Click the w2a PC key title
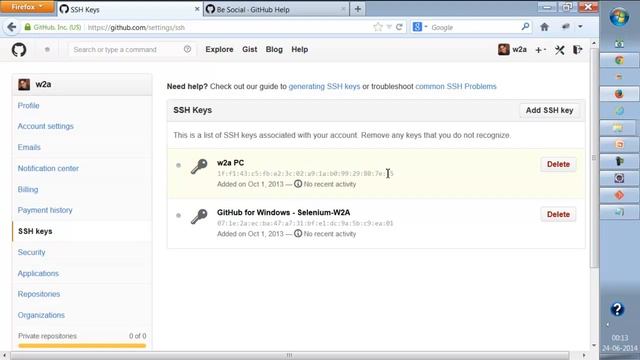This screenshot has width=640, height=360. pyautogui.click(x=231, y=163)
